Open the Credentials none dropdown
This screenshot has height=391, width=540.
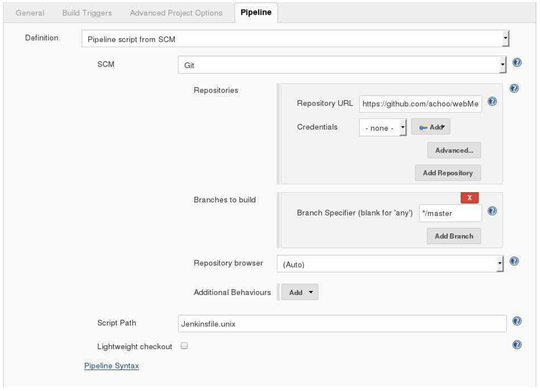tap(383, 128)
